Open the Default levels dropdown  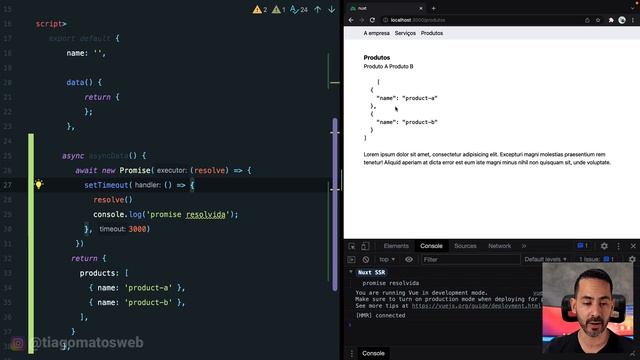tap(545, 260)
